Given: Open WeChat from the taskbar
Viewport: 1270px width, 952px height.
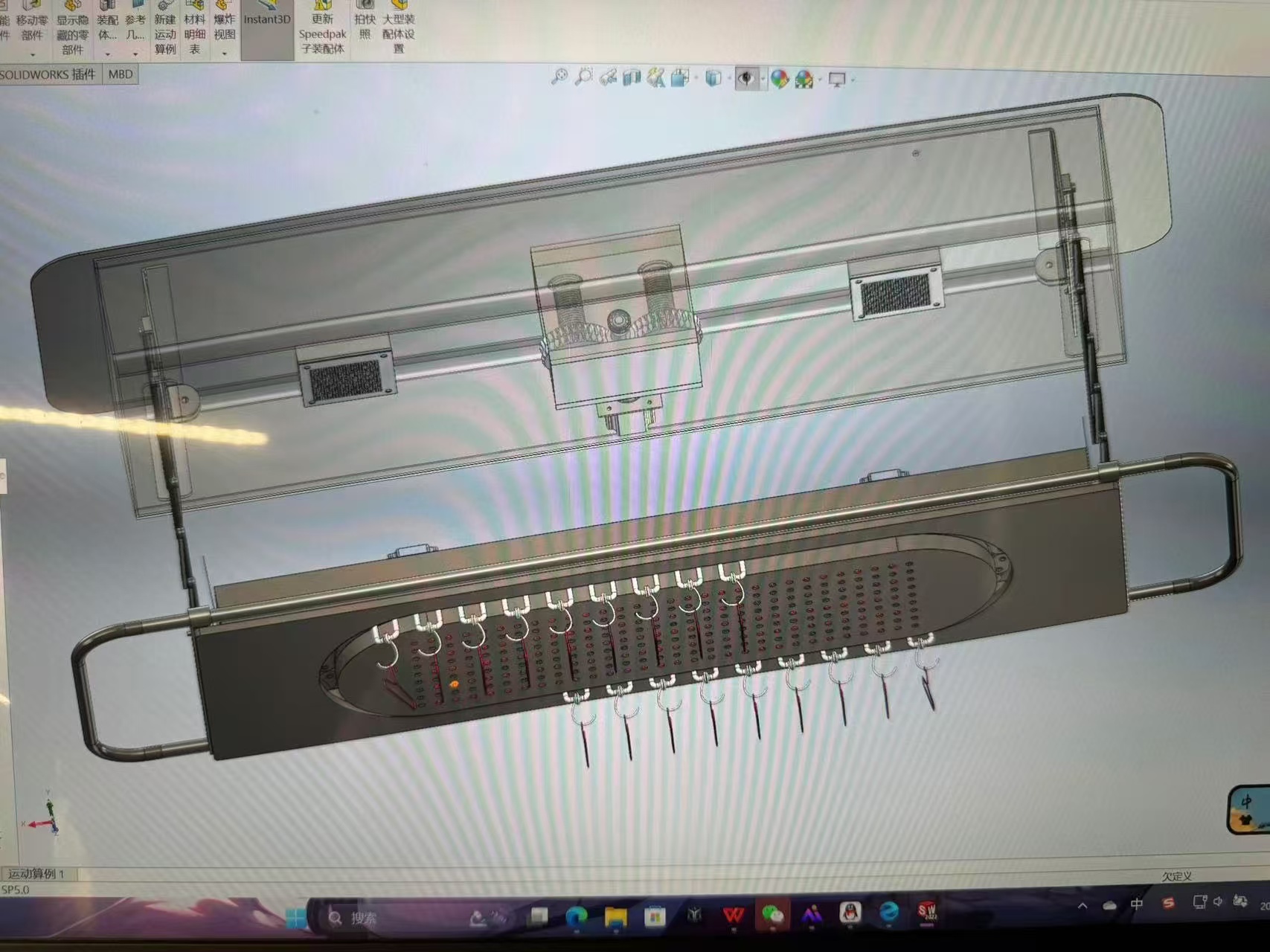Looking at the screenshot, I should click(x=773, y=914).
